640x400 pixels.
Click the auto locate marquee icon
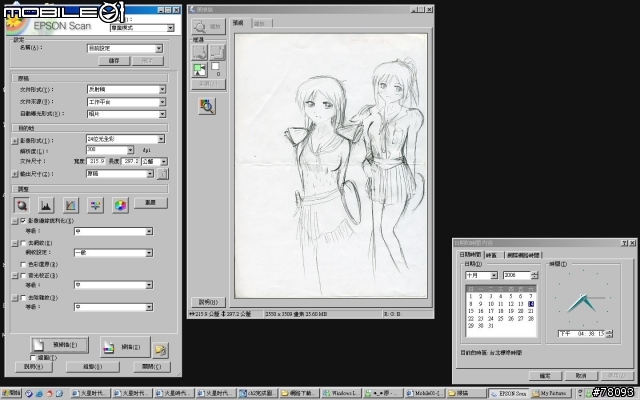pos(200,52)
